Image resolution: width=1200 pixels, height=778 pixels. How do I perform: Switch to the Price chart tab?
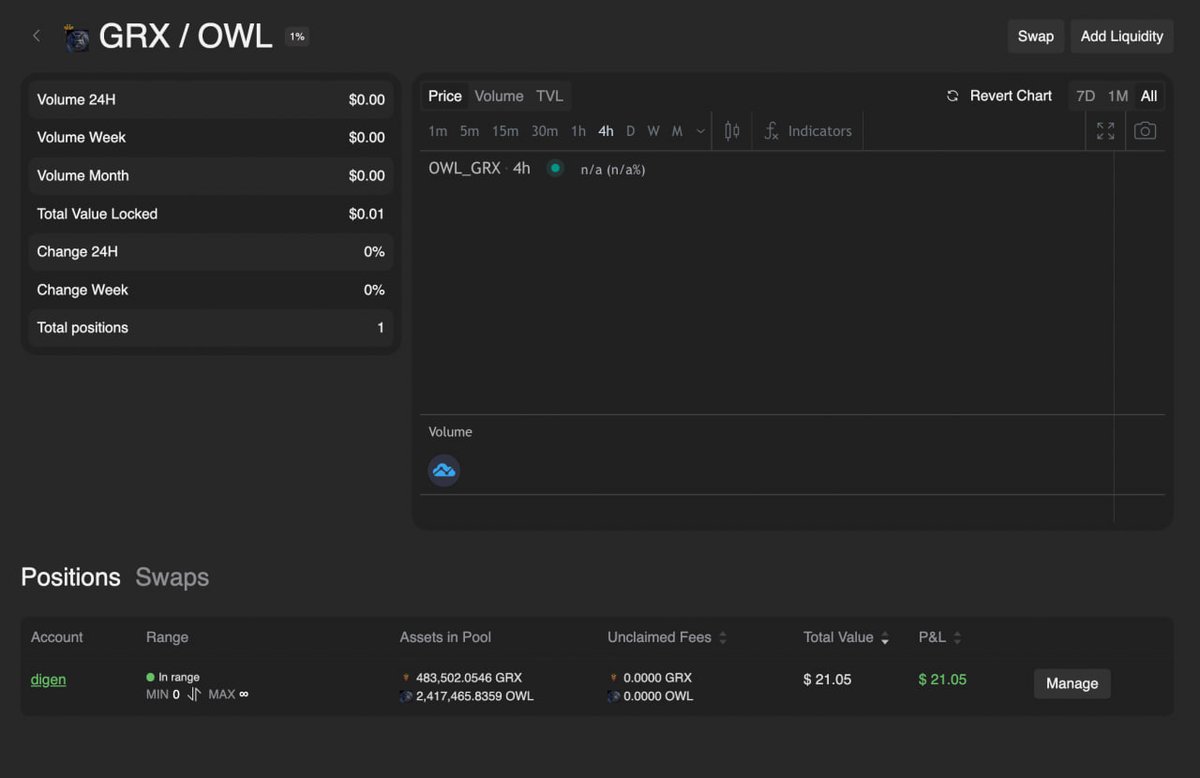445,96
